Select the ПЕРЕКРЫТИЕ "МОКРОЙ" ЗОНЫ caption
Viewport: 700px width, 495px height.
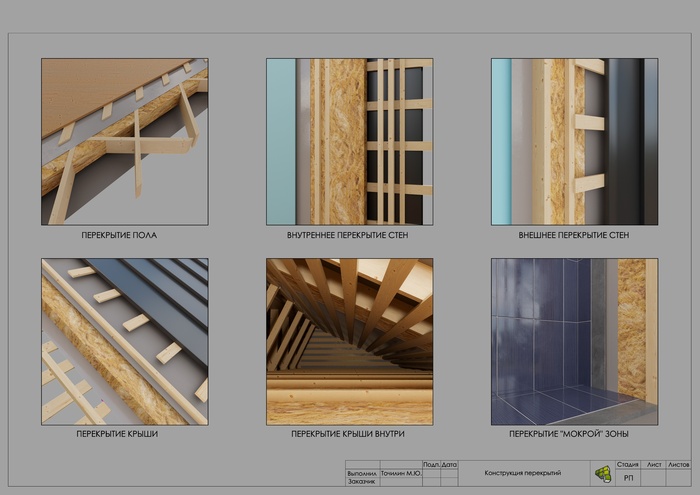tap(568, 435)
